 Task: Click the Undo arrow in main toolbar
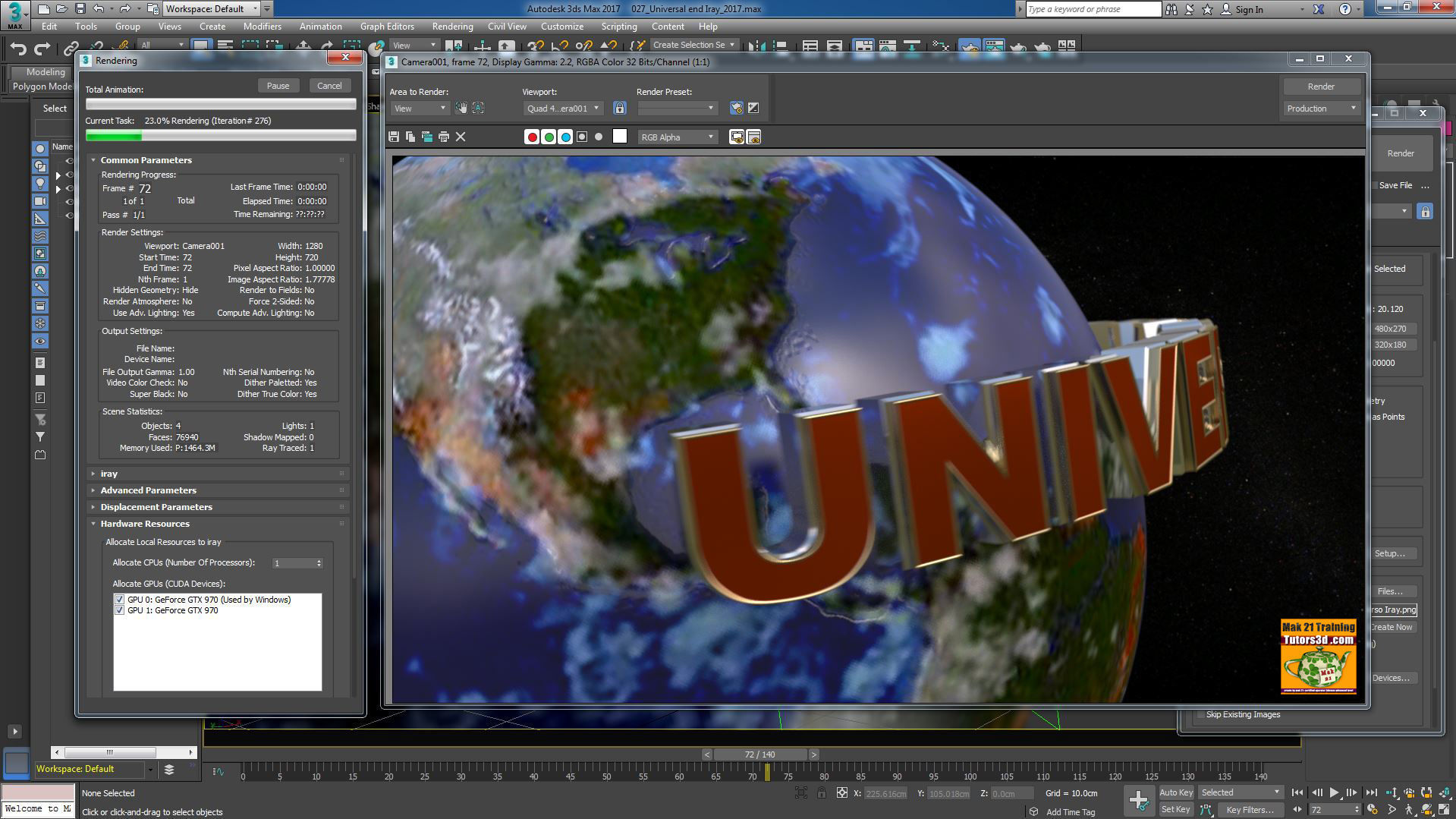coord(18,48)
